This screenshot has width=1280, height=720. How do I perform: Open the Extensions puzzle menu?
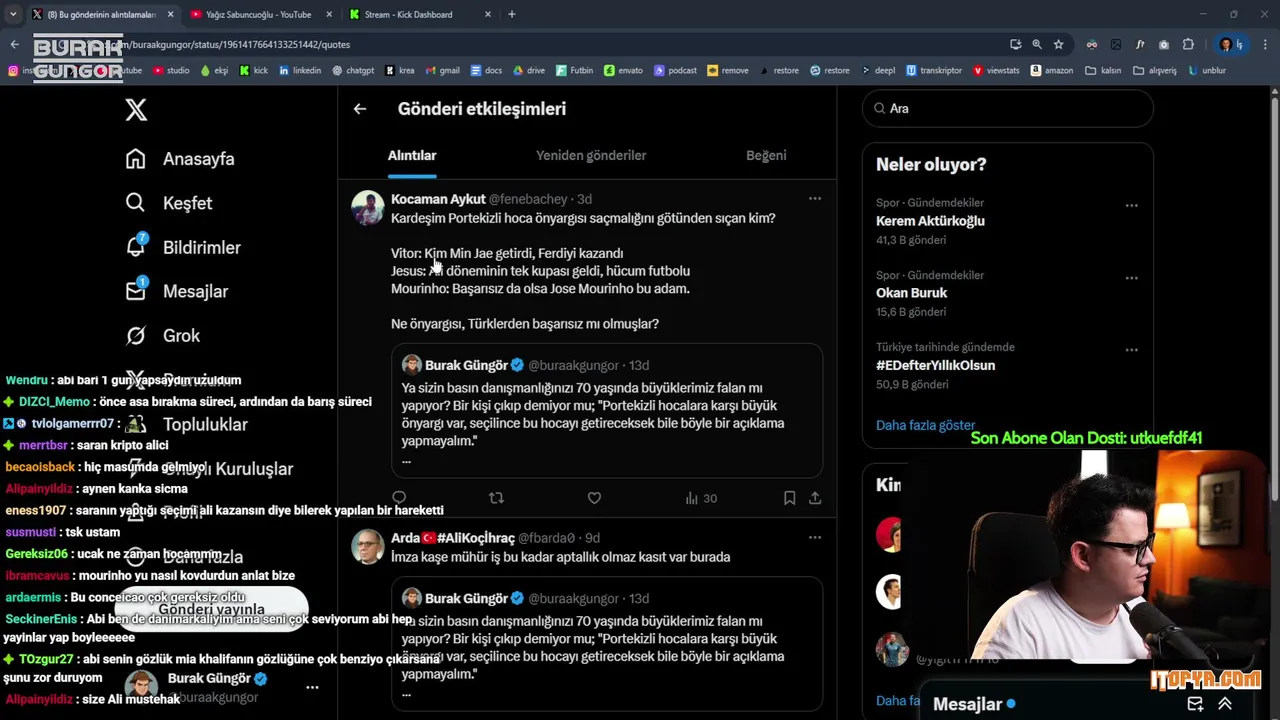(x=1188, y=44)
